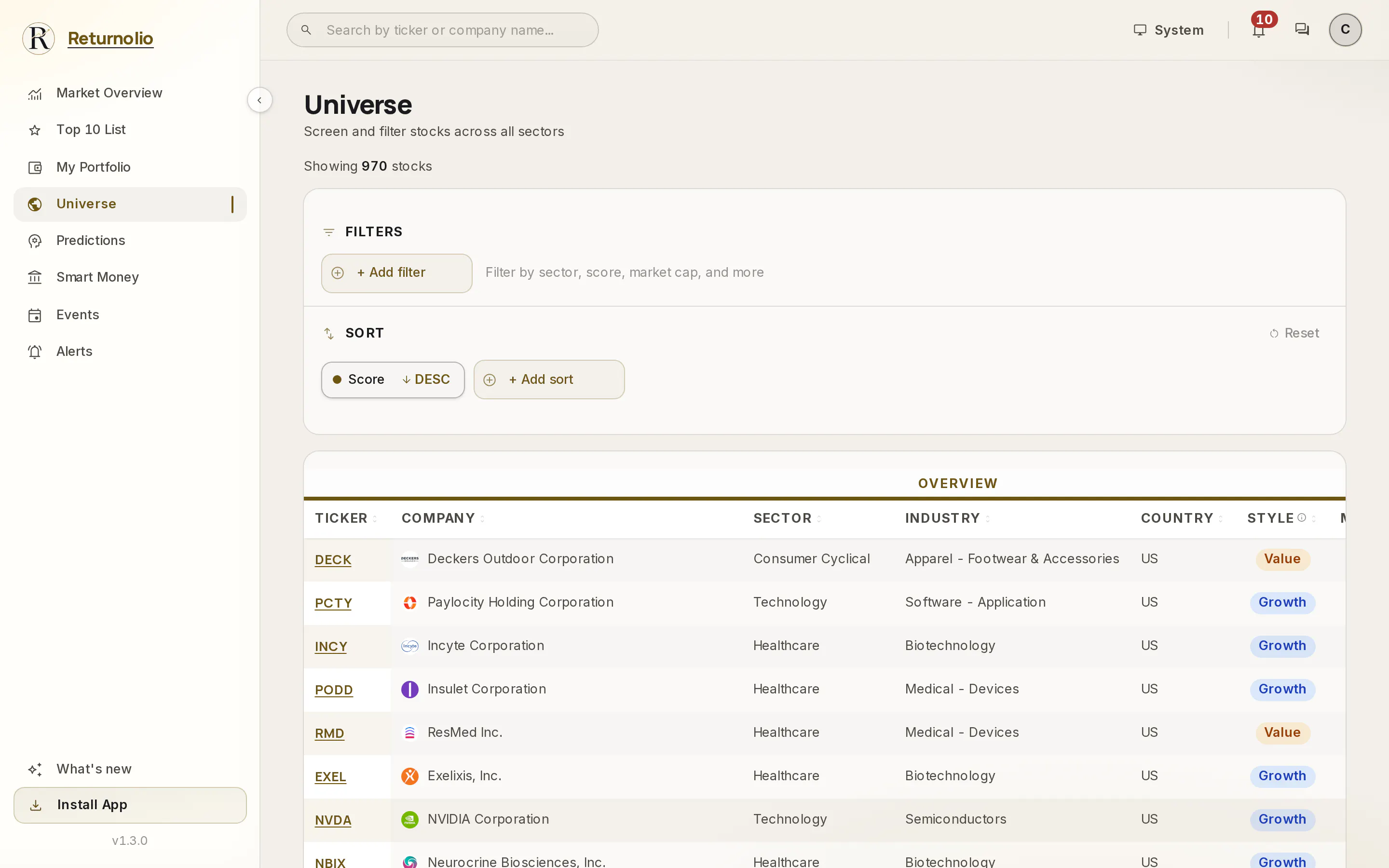The height and width of the screenshot is (868, 1389).
Task: Collapse the sidebar with chevron button
Action: [x=259, y=100]
